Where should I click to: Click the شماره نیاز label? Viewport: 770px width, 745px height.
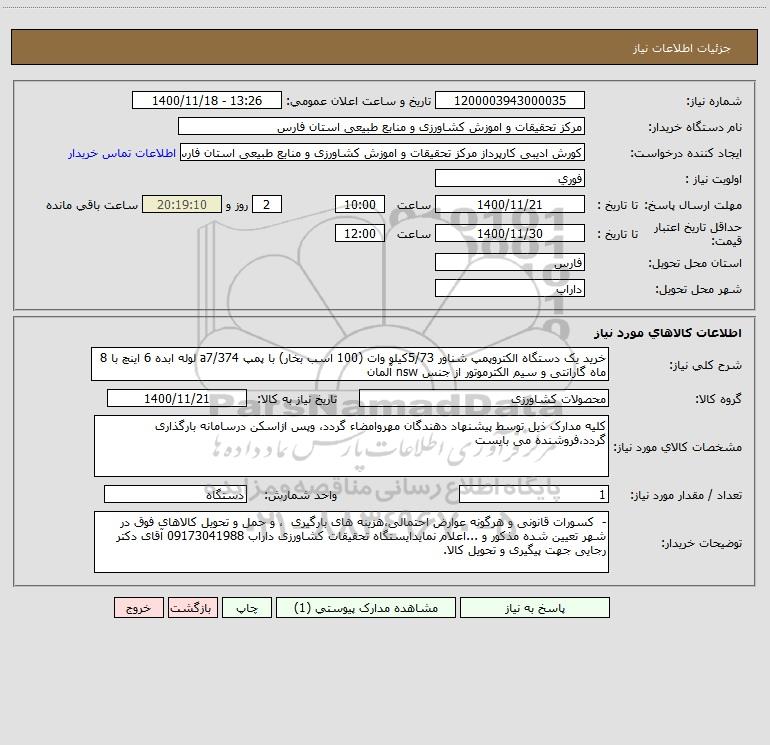tap(714, 101)
